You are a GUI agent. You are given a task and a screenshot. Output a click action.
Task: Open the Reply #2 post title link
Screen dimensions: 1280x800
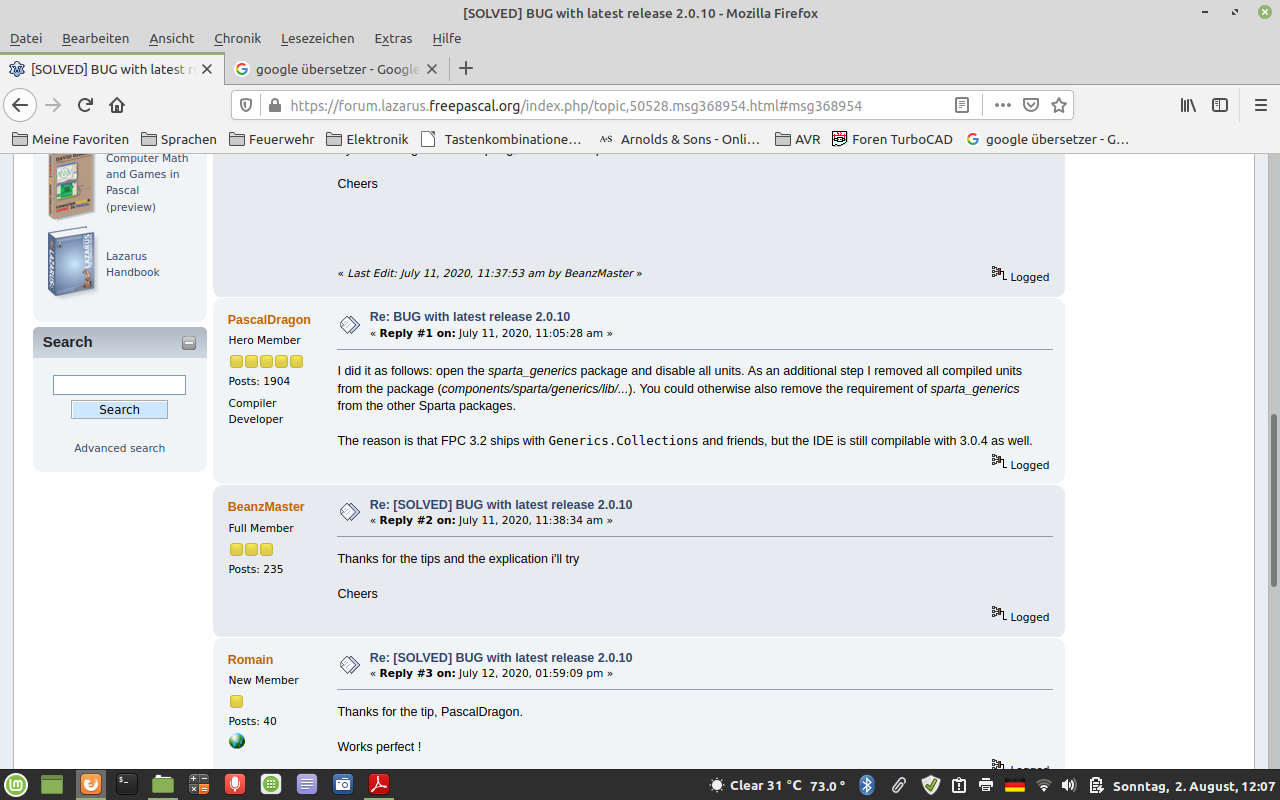point(501,505)
